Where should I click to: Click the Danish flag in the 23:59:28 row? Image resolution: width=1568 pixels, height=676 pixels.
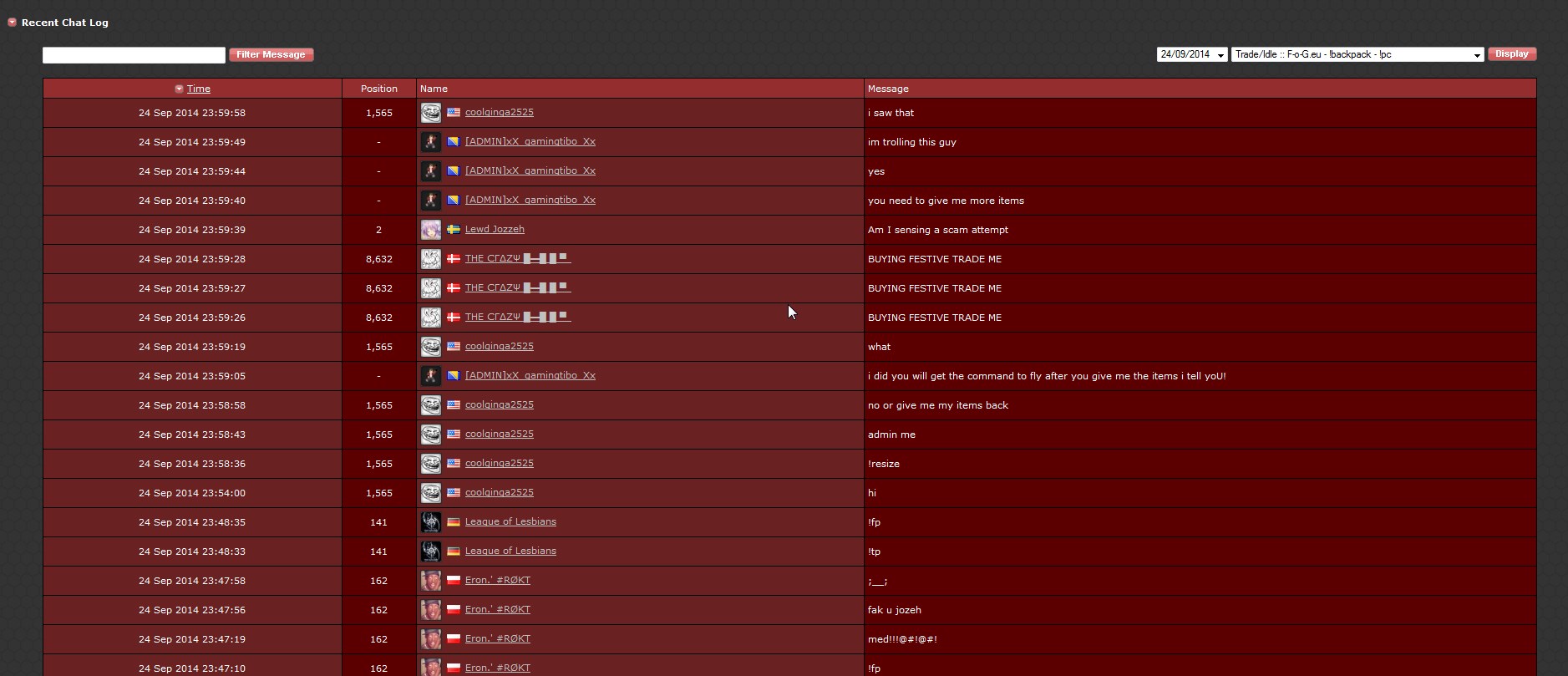454,259
